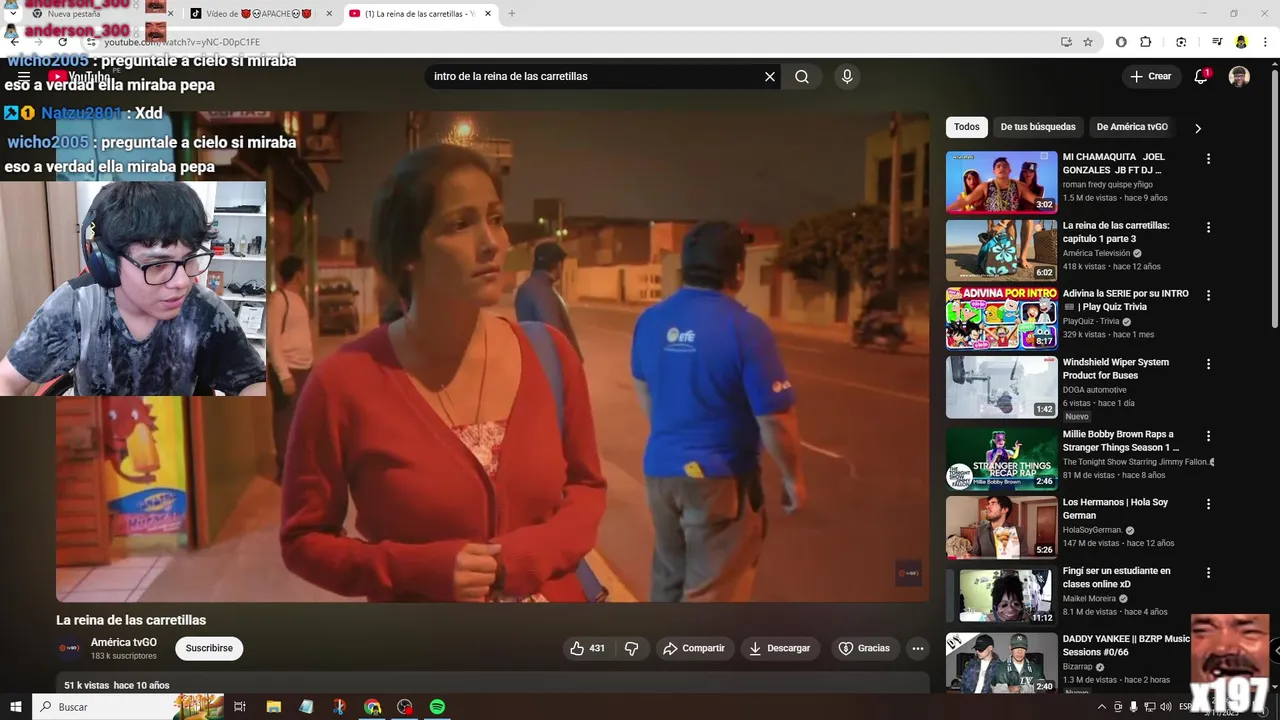Click the Gracias button

tap(864, 648)
